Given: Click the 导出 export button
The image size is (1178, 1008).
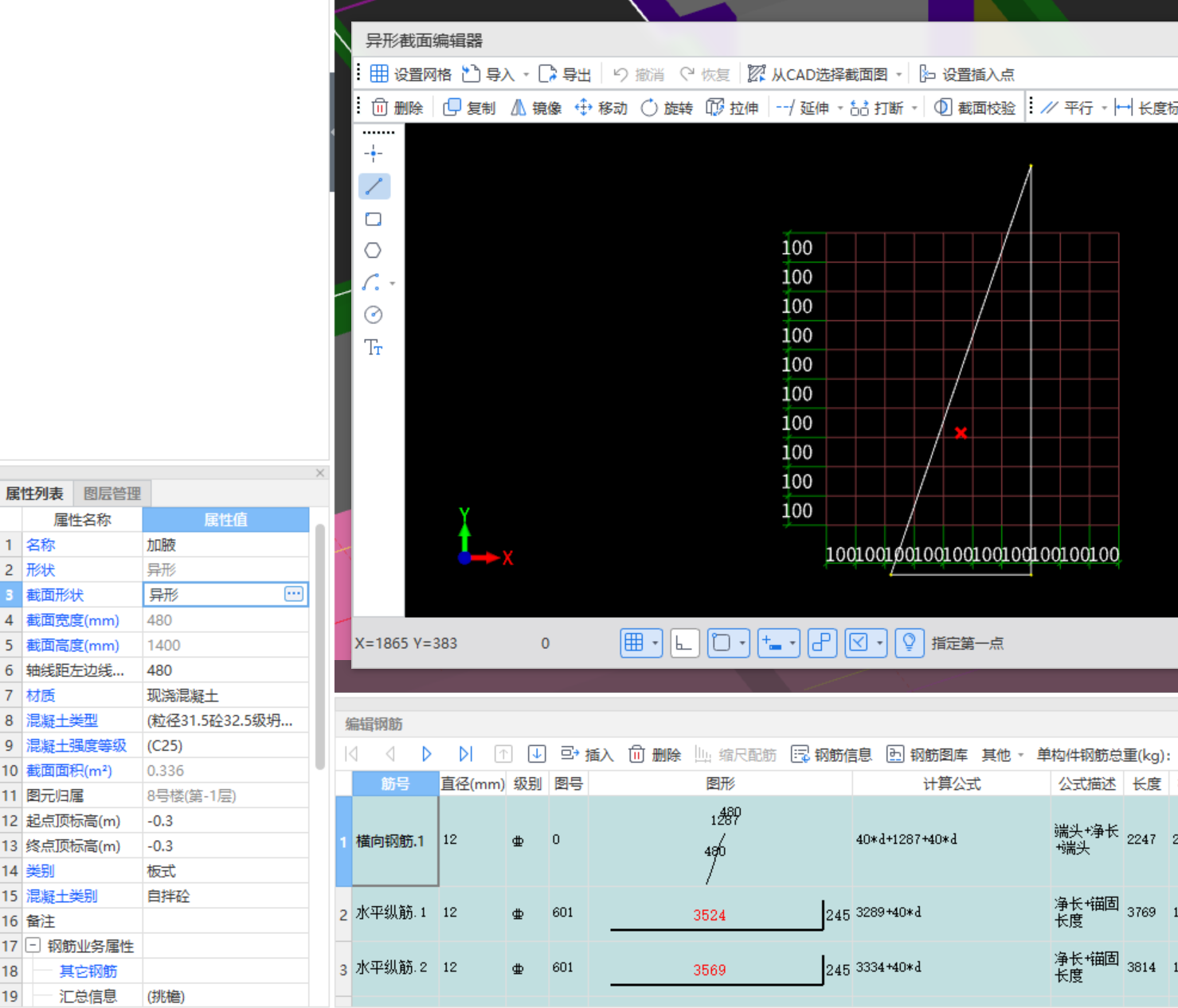Looking at the screenshot, I should [565, 74].
